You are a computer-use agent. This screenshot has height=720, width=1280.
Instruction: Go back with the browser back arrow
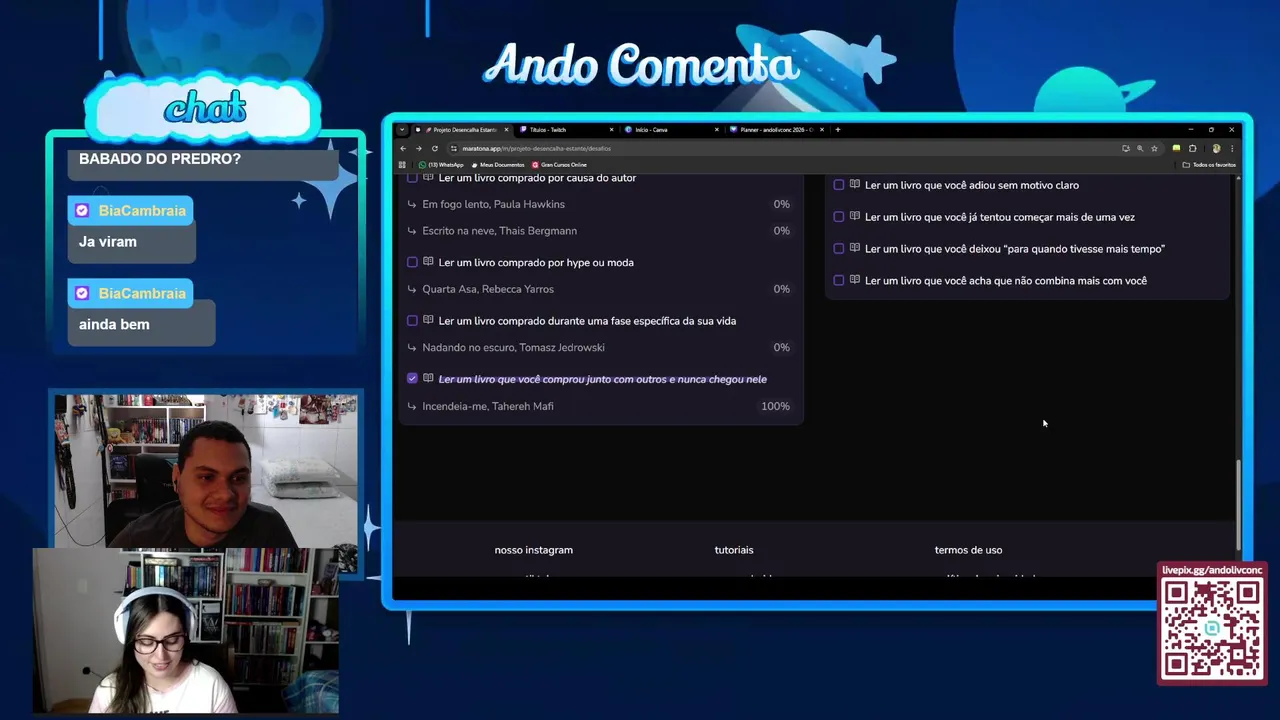403,148
